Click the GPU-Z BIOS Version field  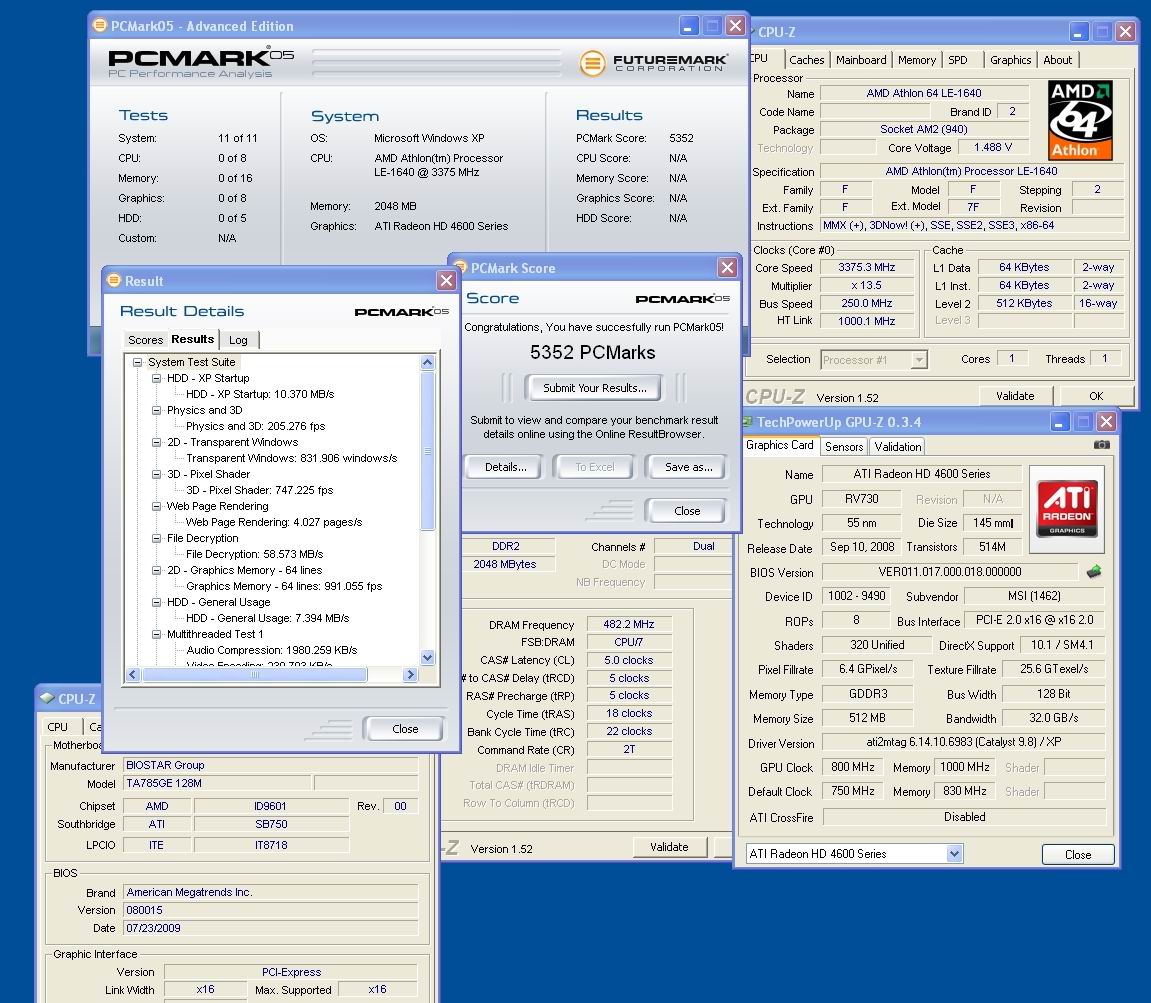950,571
